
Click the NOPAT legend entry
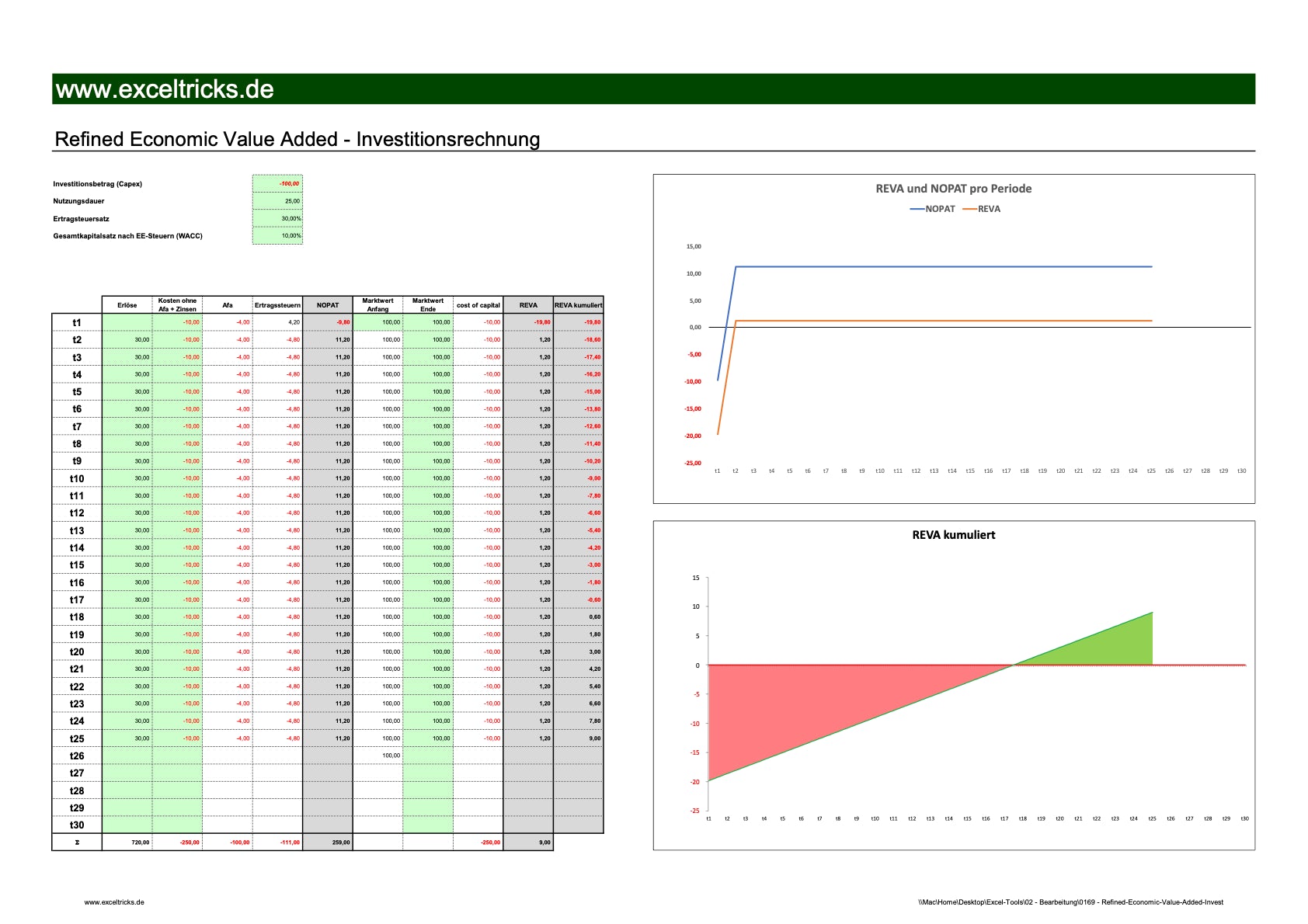[933, 209]
